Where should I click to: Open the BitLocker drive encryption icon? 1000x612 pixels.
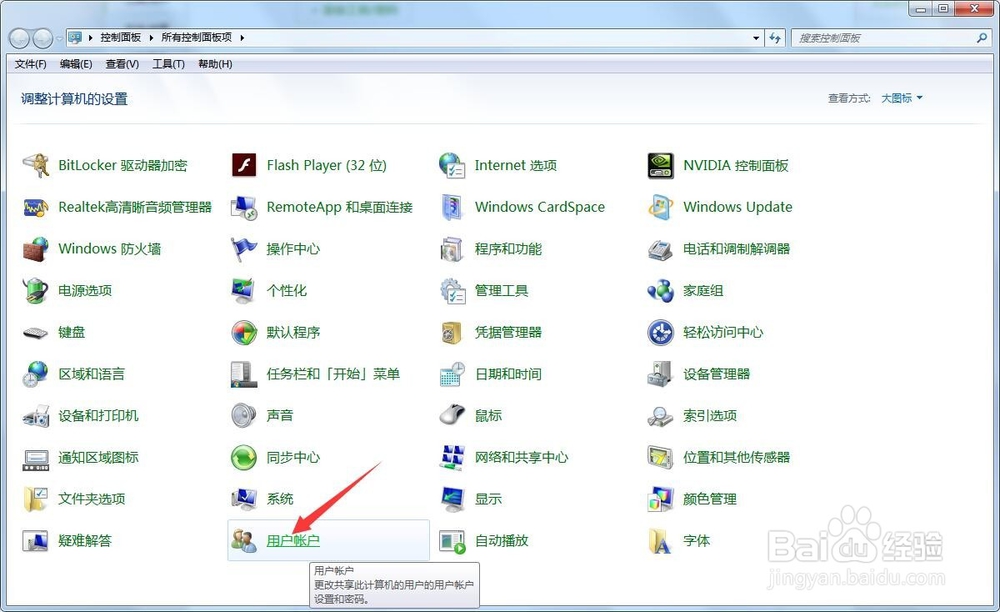(x=36, y=165)
